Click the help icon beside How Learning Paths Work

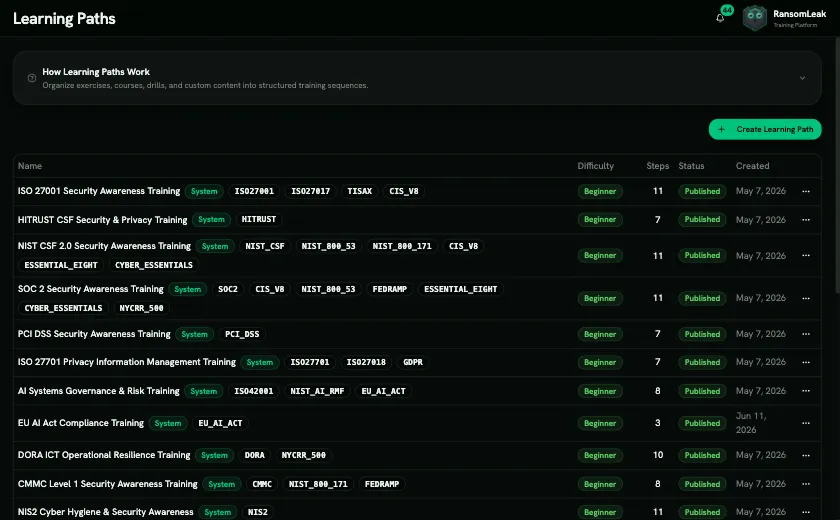32,78
